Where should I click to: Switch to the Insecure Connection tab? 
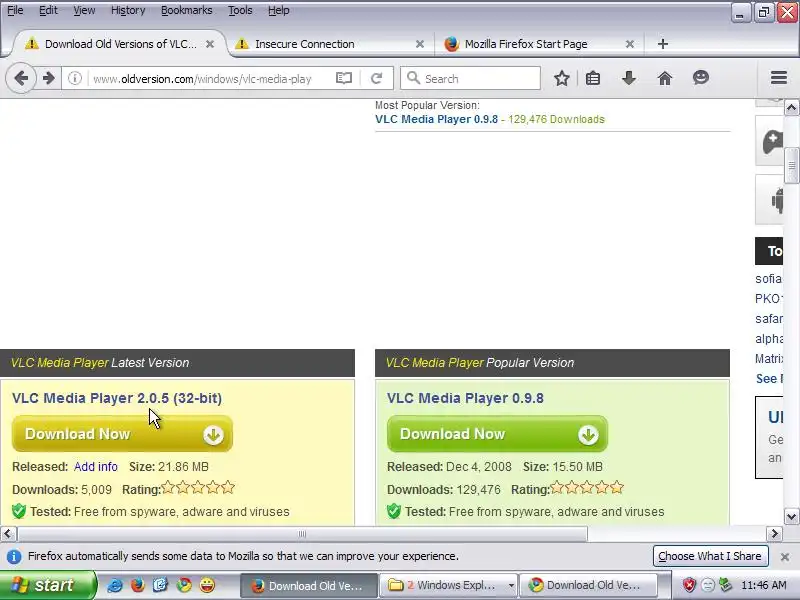(x=328, y=44)
